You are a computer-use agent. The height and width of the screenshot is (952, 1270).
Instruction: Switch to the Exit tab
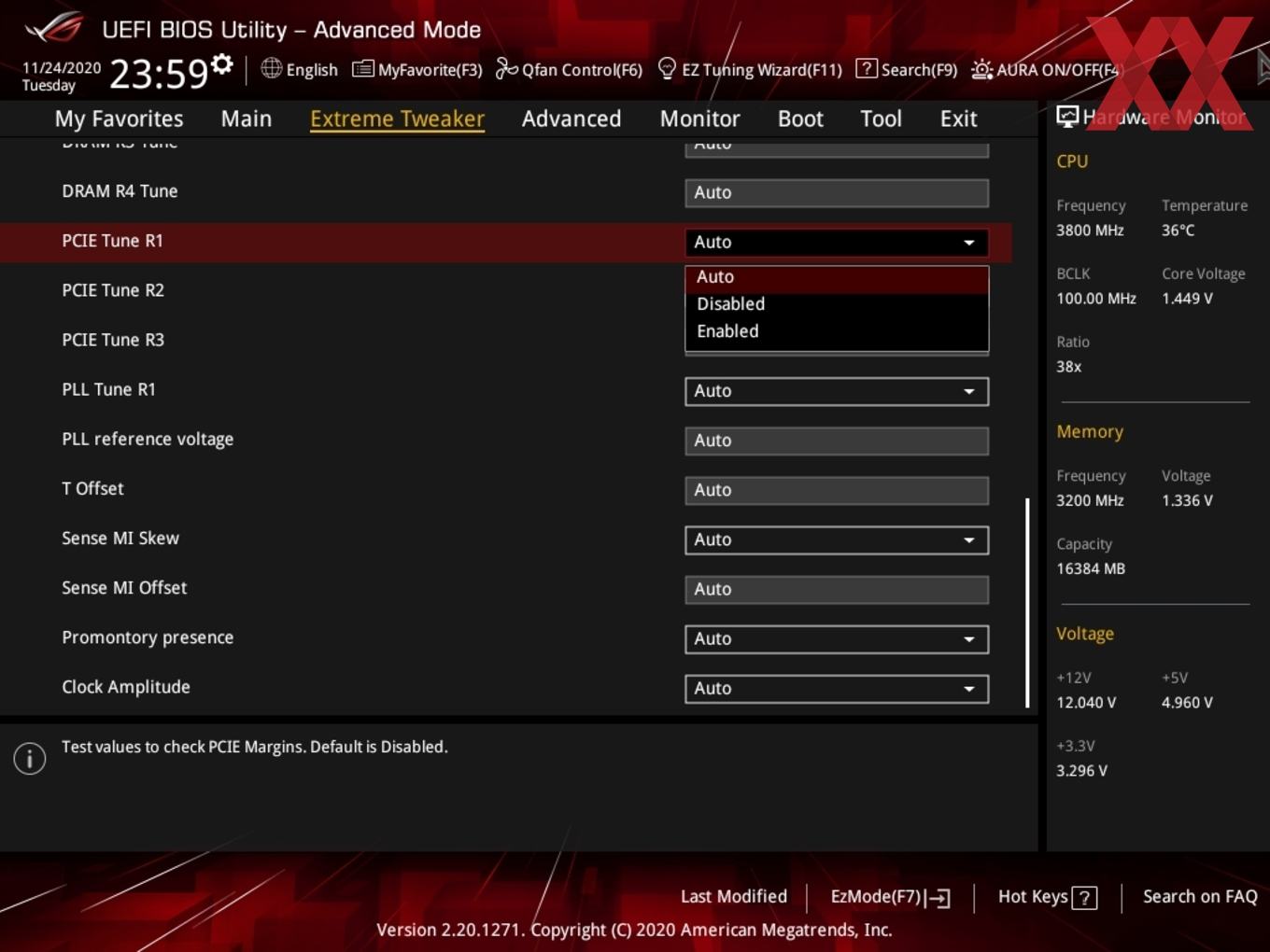[958, 119]
